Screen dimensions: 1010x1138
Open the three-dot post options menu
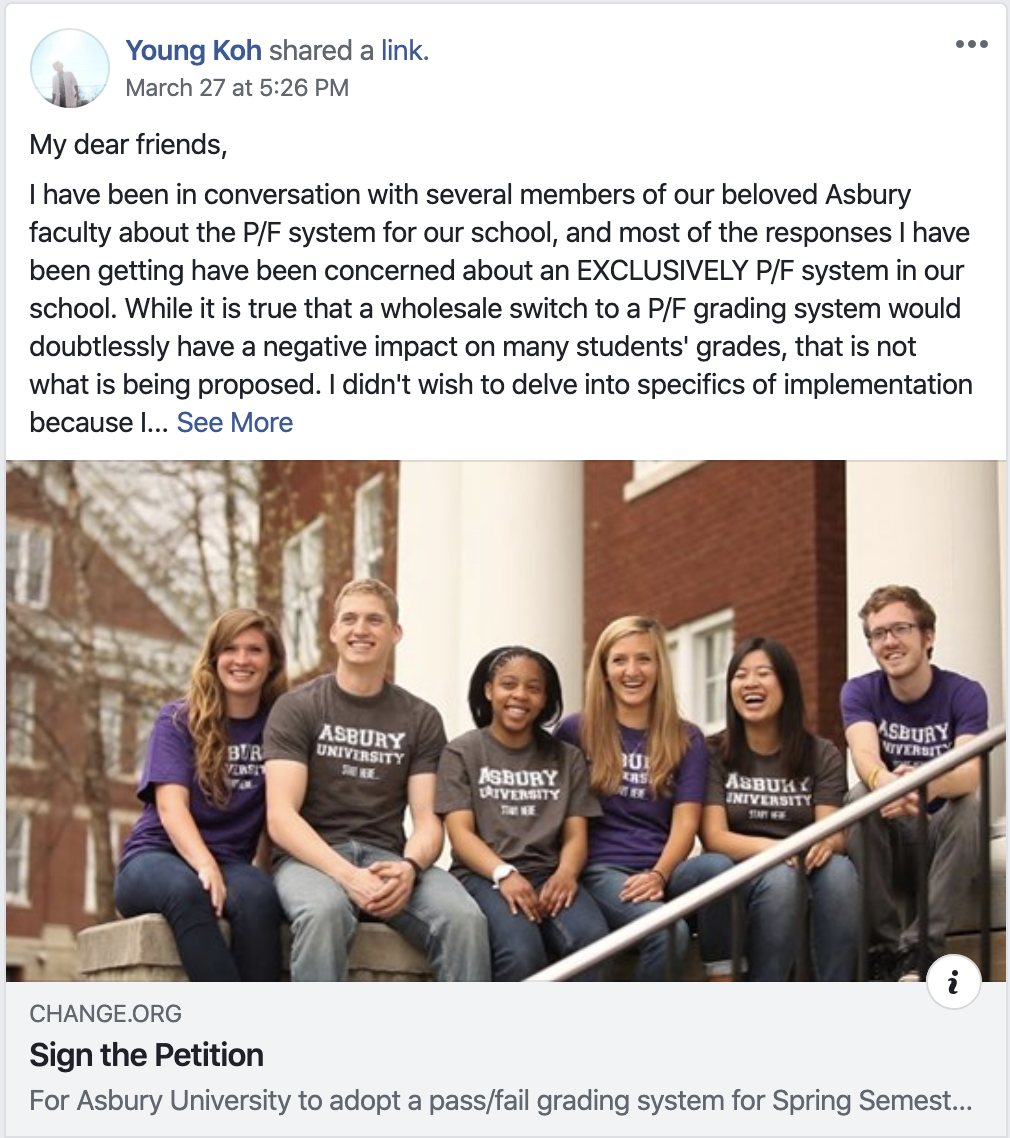[971, 44]
